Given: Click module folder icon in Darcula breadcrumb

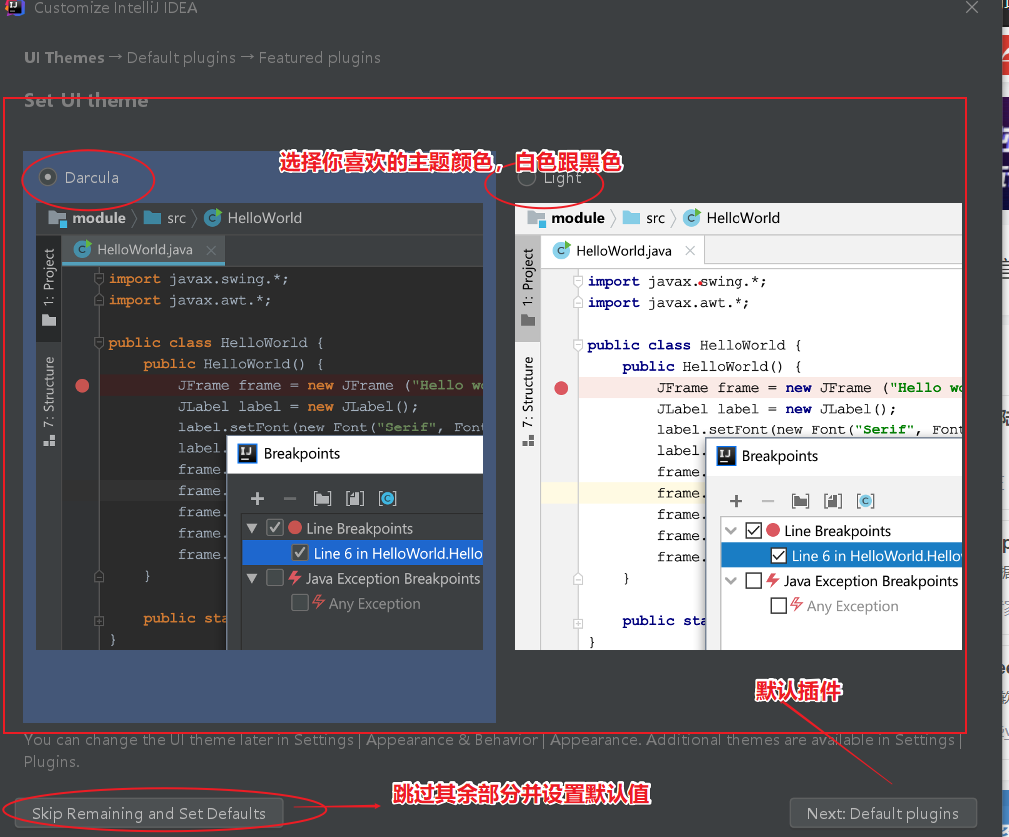Looking at the screenshot, I should 57,218.
